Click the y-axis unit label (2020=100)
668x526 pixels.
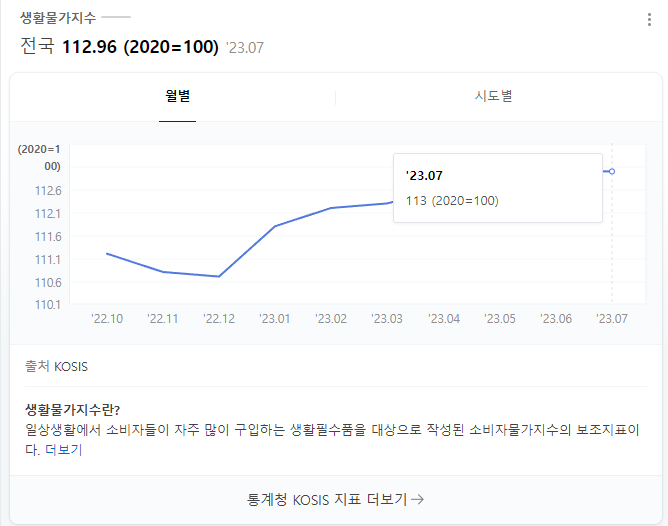coord(39,158)
